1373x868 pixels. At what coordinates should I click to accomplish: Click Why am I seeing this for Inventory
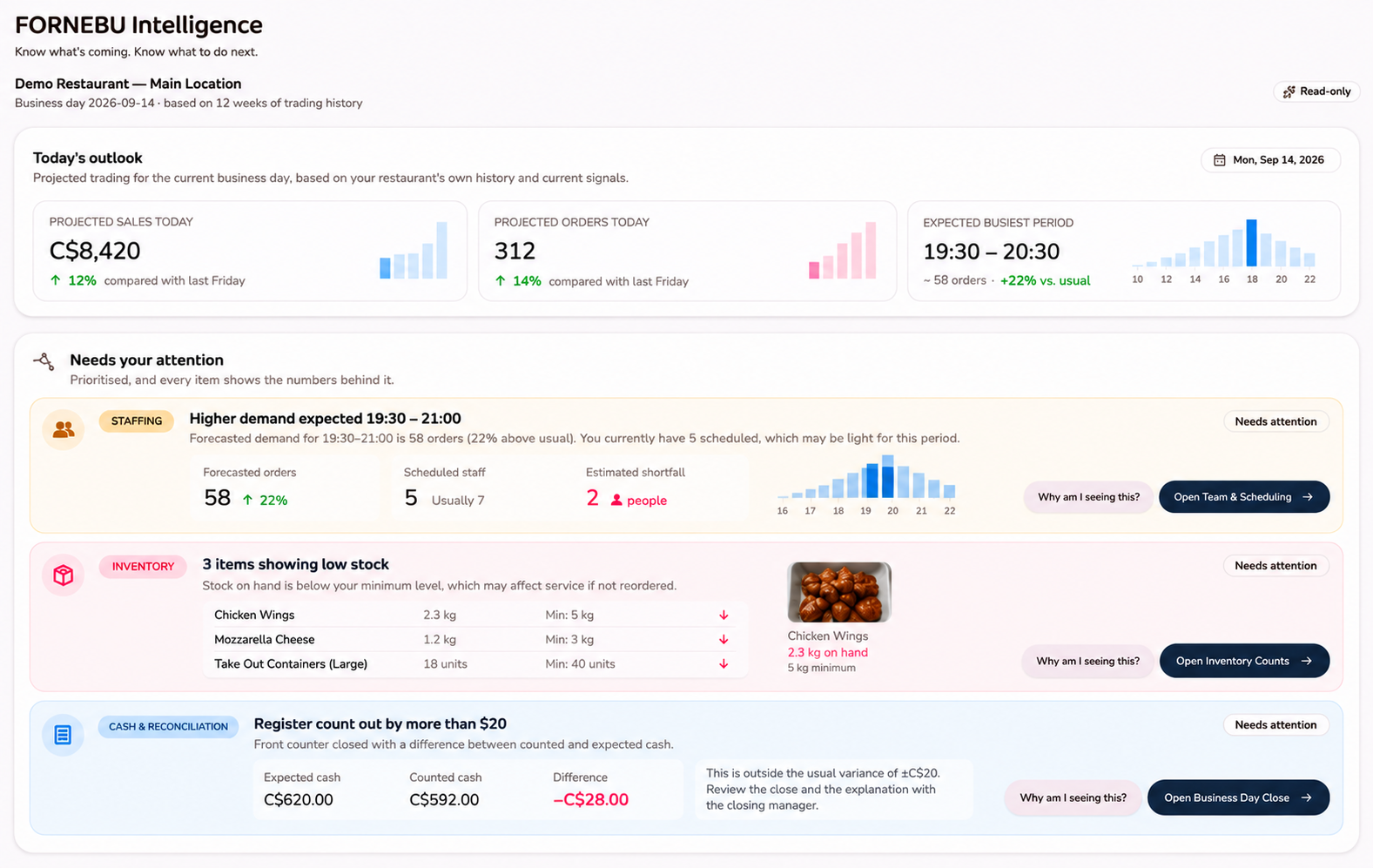coord(1087,661)
